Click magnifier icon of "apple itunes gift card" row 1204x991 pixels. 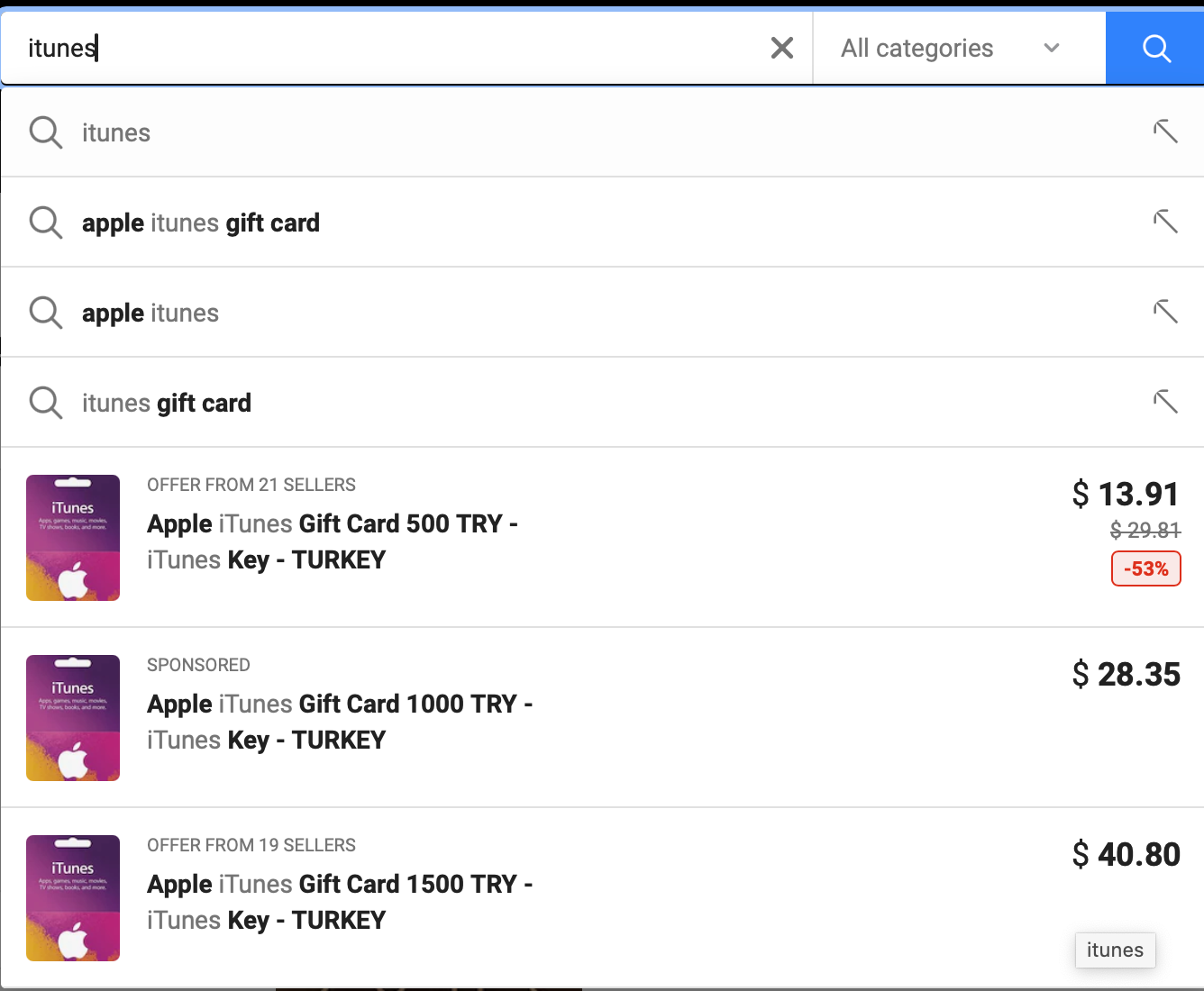pos(45,223)
